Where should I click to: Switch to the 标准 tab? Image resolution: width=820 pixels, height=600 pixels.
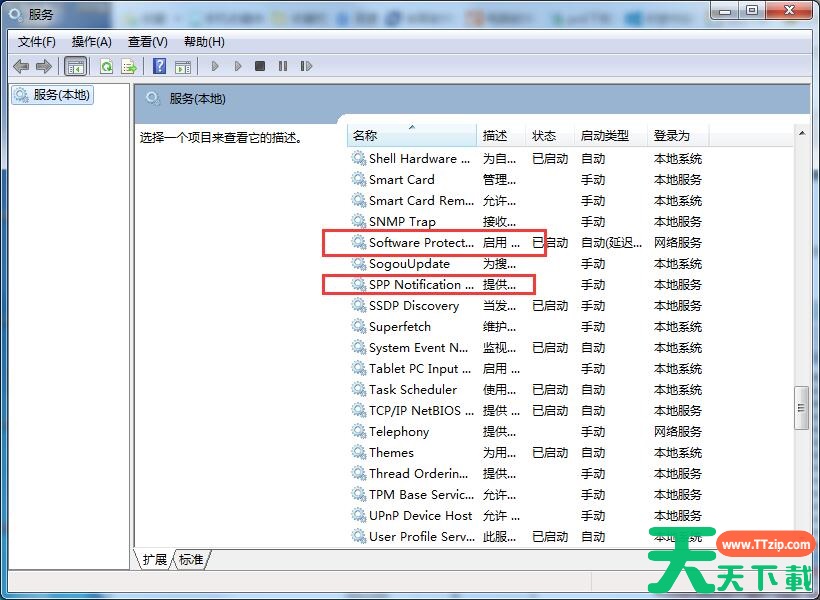[x=191, y=559]
